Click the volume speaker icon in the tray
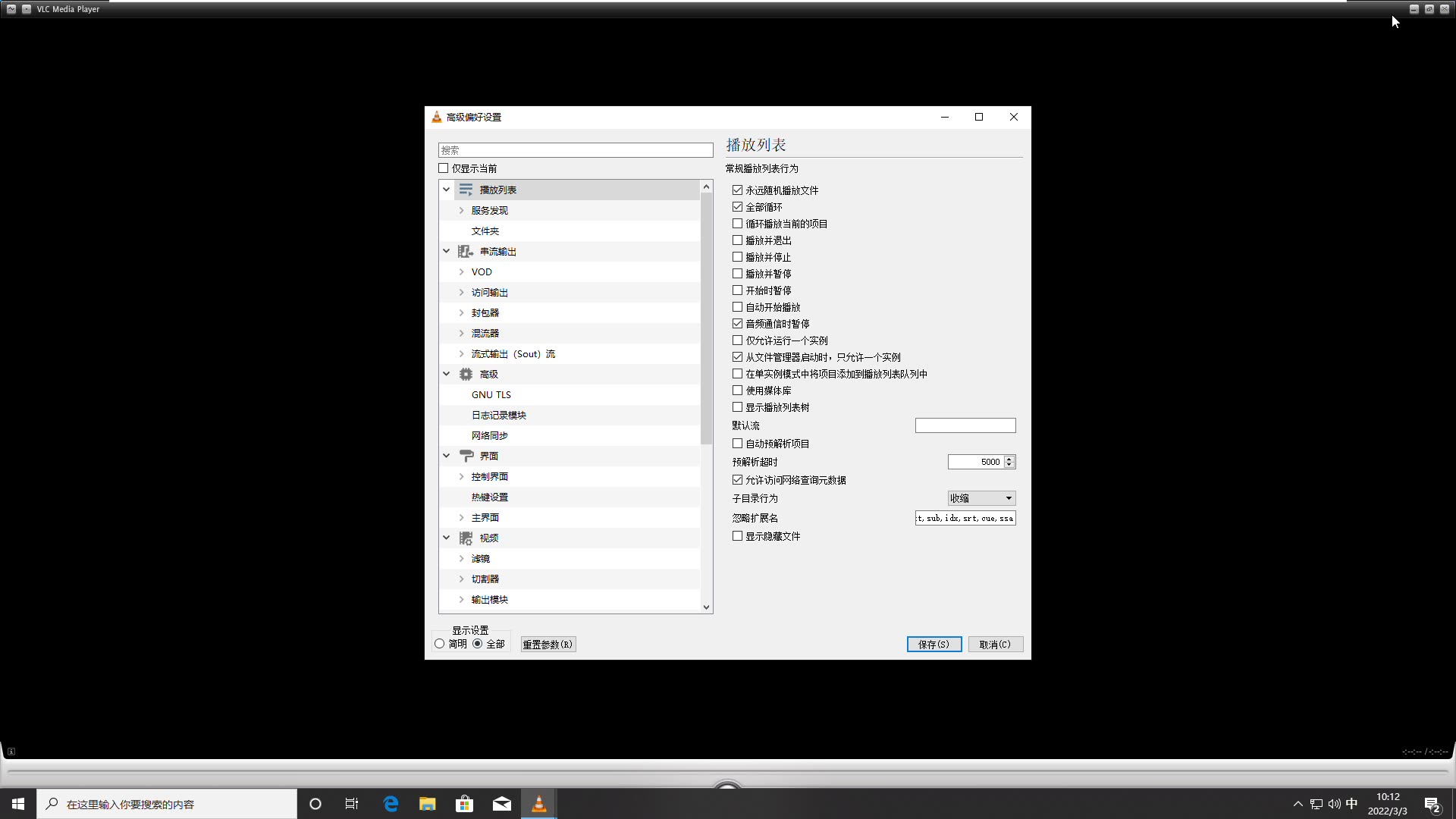The image size is (1456, 819). click(1334, 804)
